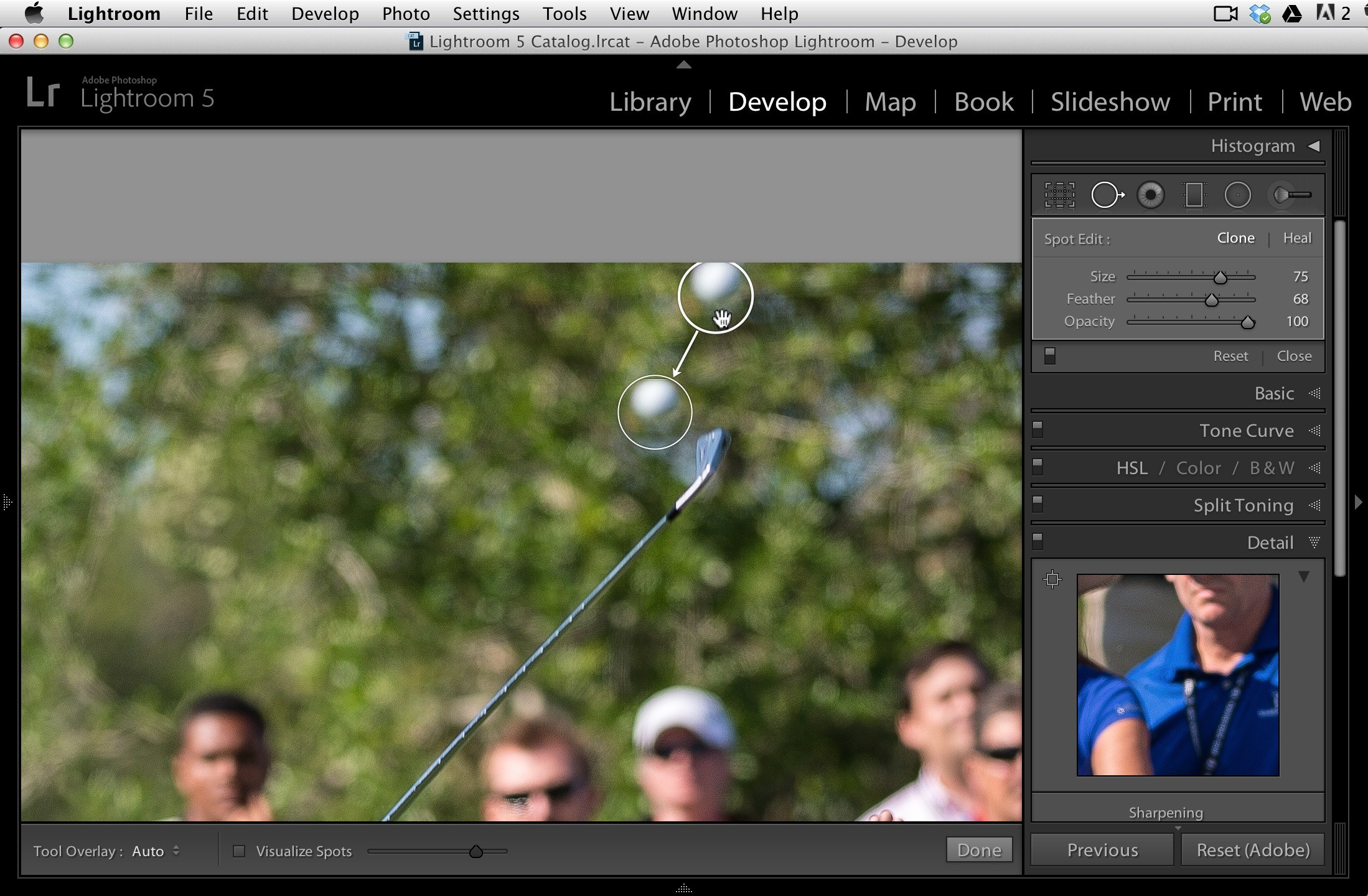Click the Detail preview thumbnail
This screenshot has width=1368, height=896.
(x=1178, y=675)
